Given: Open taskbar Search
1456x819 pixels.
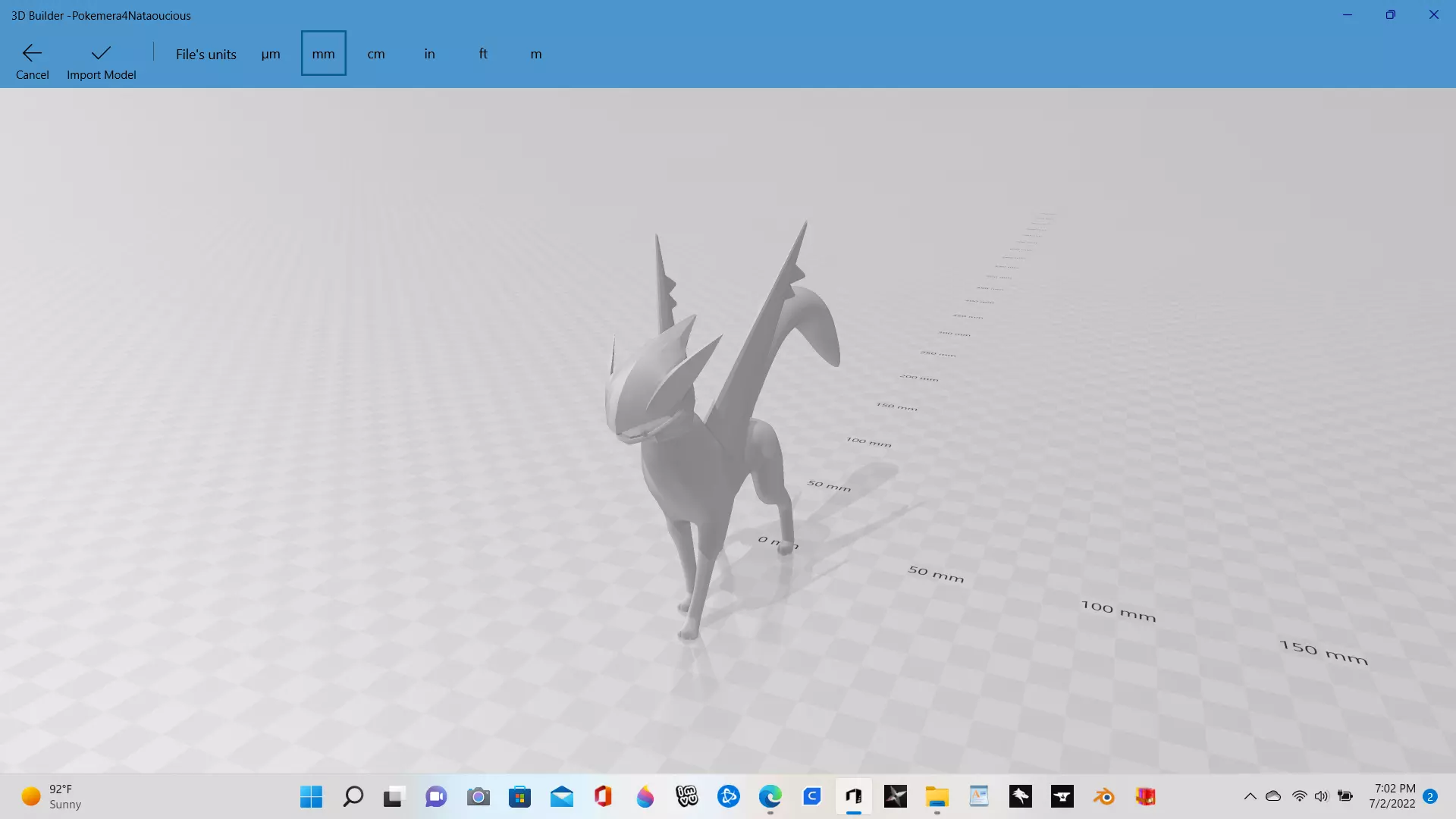Looking at the screenshot, I should pos(353,797).
